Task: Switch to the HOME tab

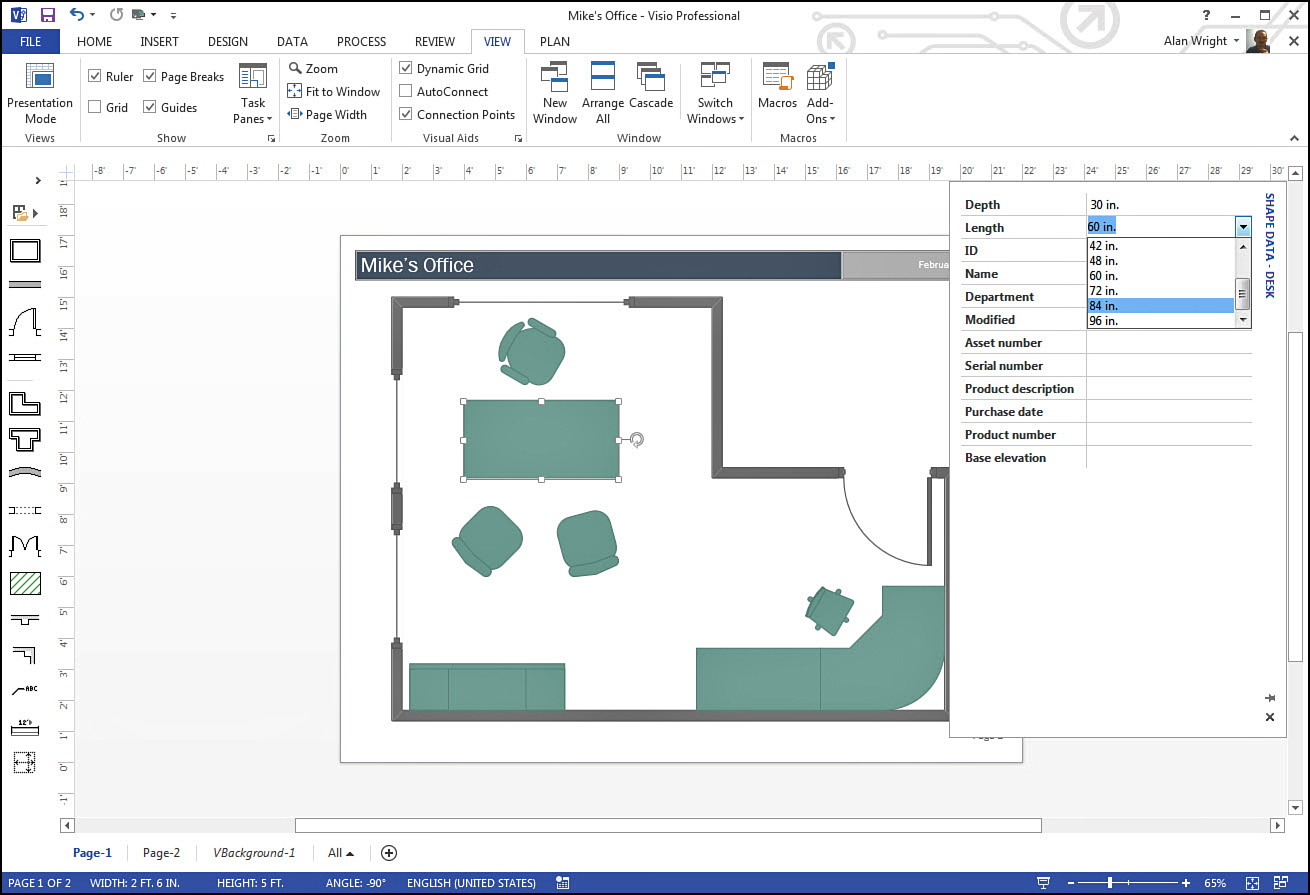Action: (x=94, y=41)
